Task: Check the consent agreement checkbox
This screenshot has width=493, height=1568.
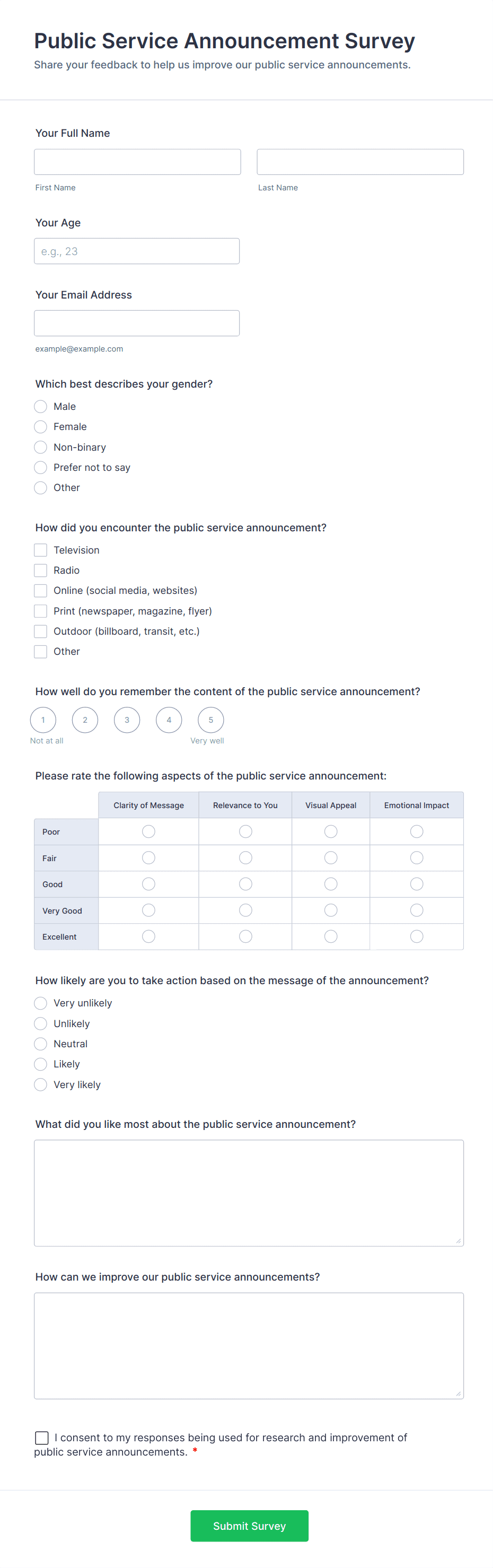Action: 41,1438
